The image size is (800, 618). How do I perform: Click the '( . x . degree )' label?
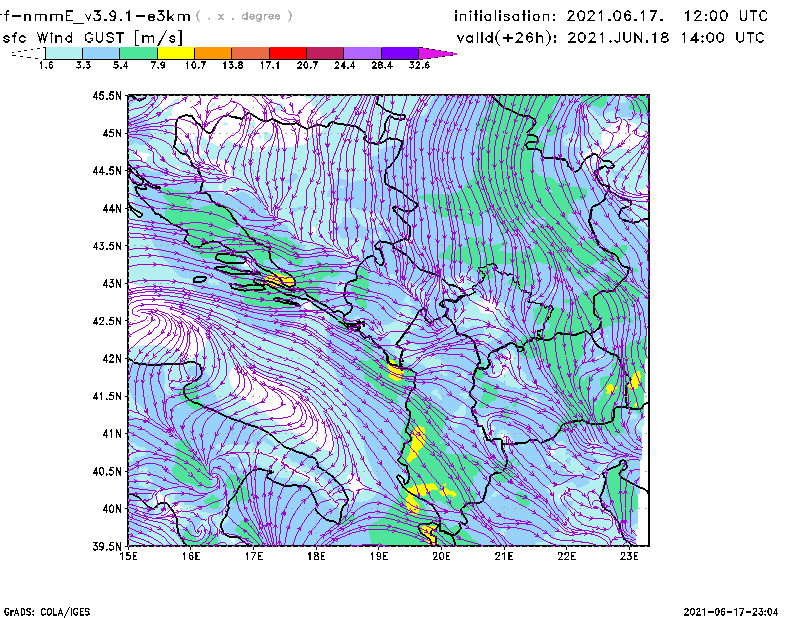[x=244, y=16]
